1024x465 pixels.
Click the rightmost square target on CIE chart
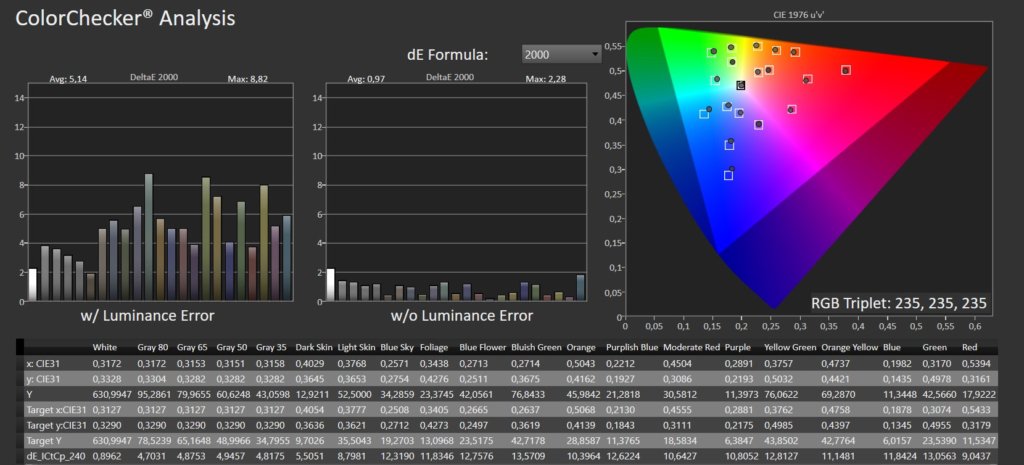(x=846, y=70)
